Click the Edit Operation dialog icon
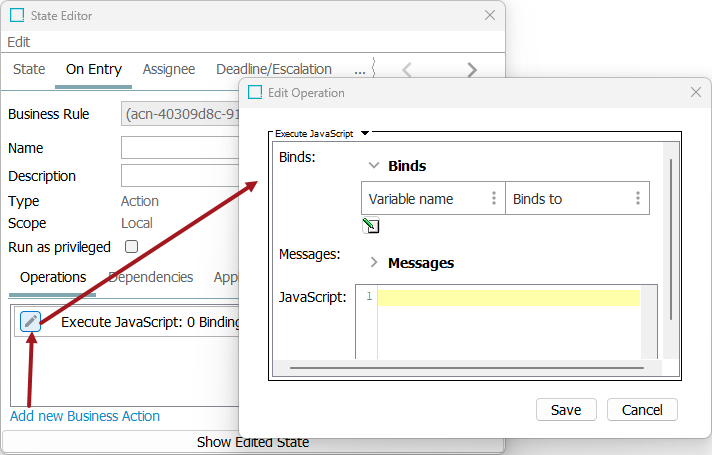The width and height of the screenshot is (712, 455). [255, 92]
